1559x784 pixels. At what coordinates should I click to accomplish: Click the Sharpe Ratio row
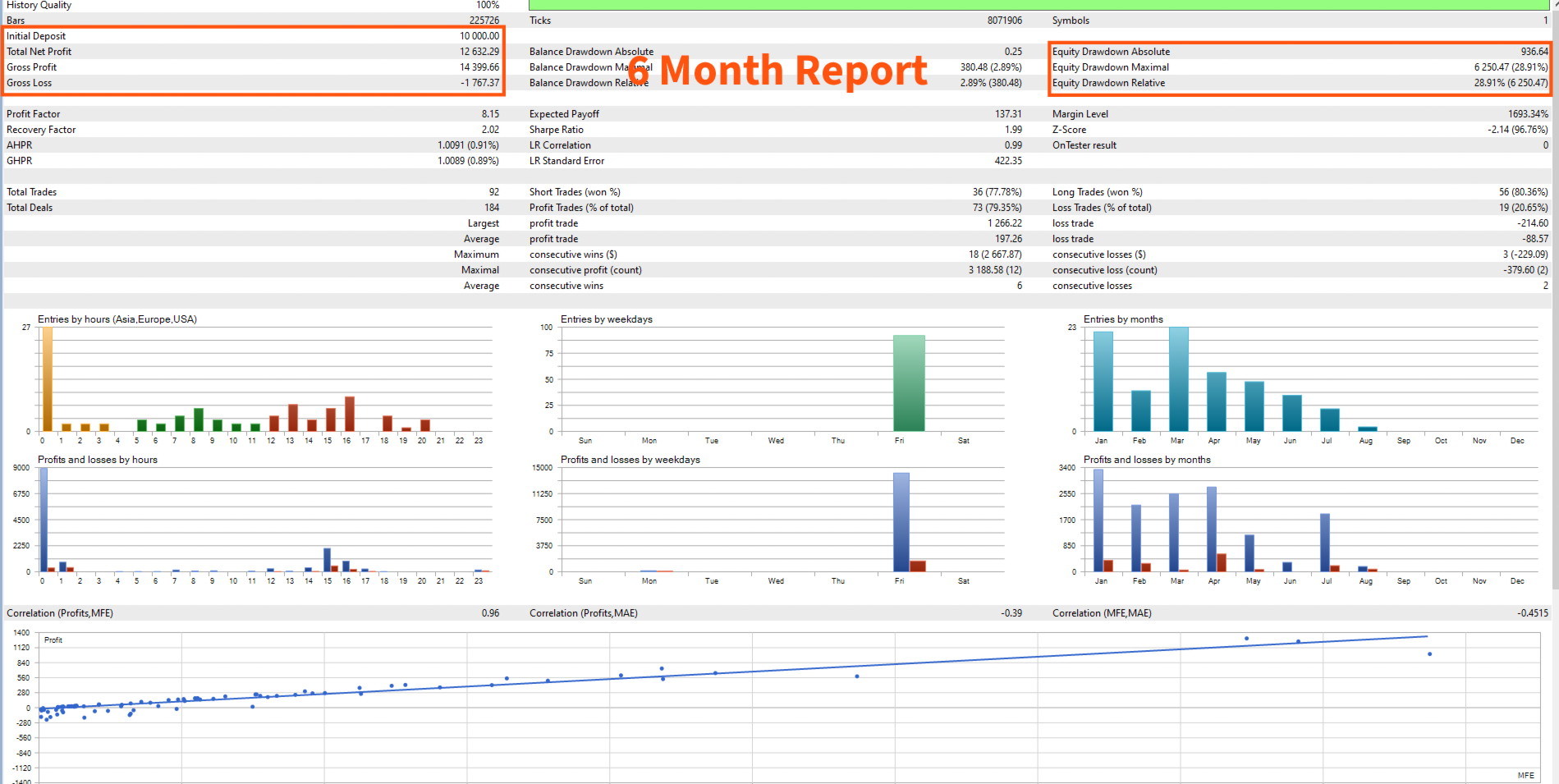(776, 130)
